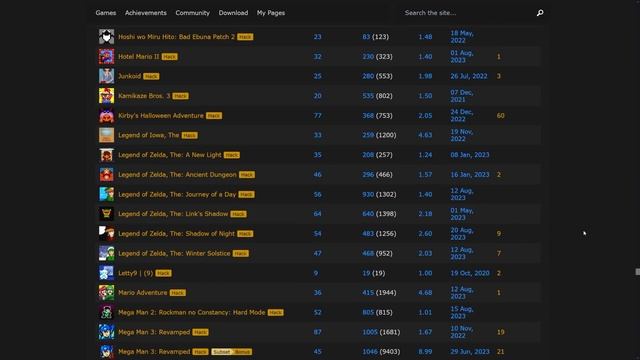Open the Junkoid game icon
640x360 pixels.
[107, 76]
